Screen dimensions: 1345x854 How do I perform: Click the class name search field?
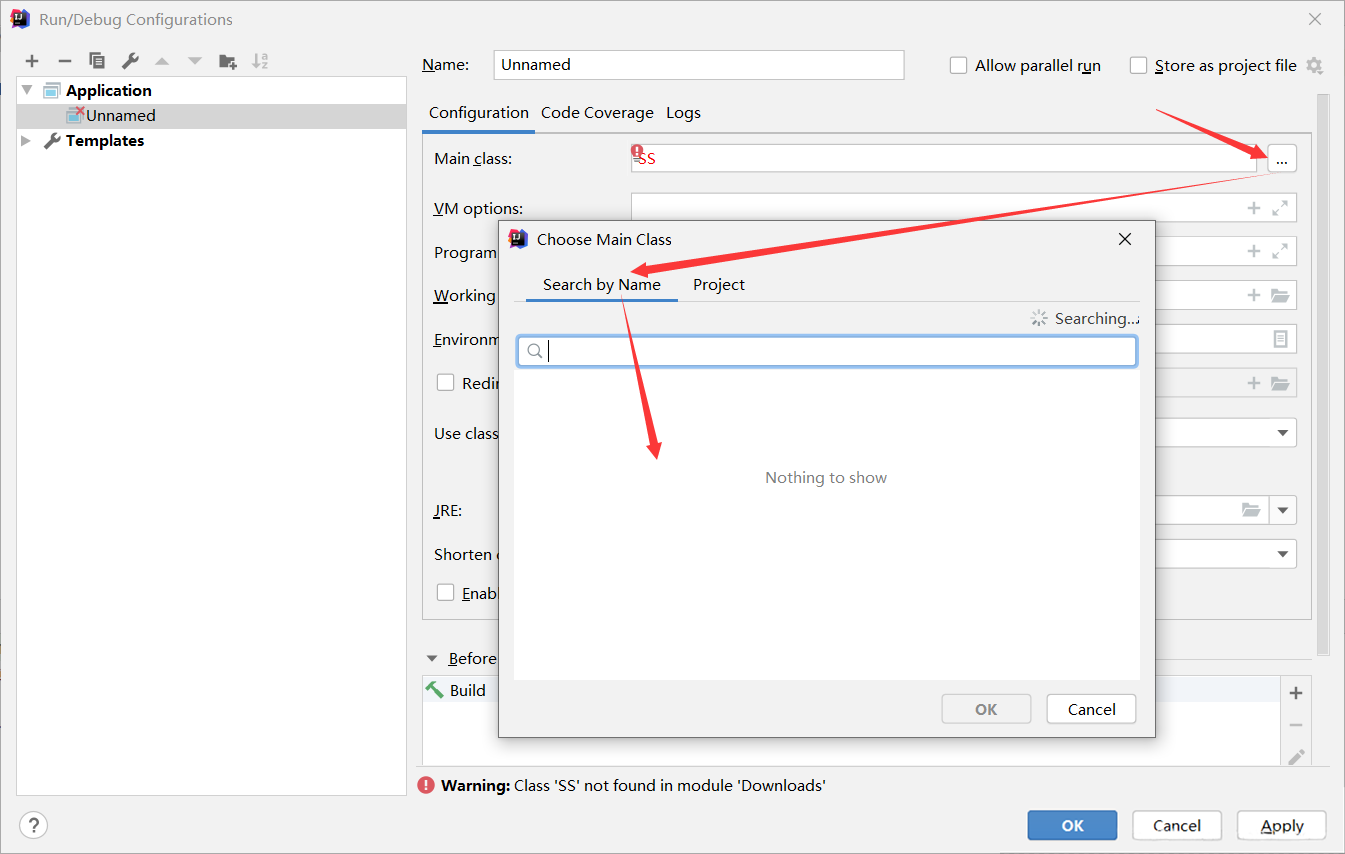[x=840, y=351]
